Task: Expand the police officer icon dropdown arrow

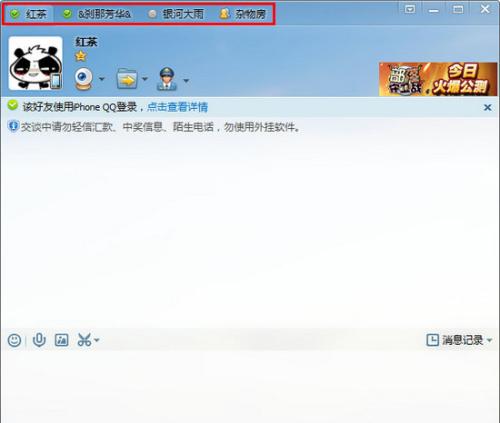Action: coord(186,80)
